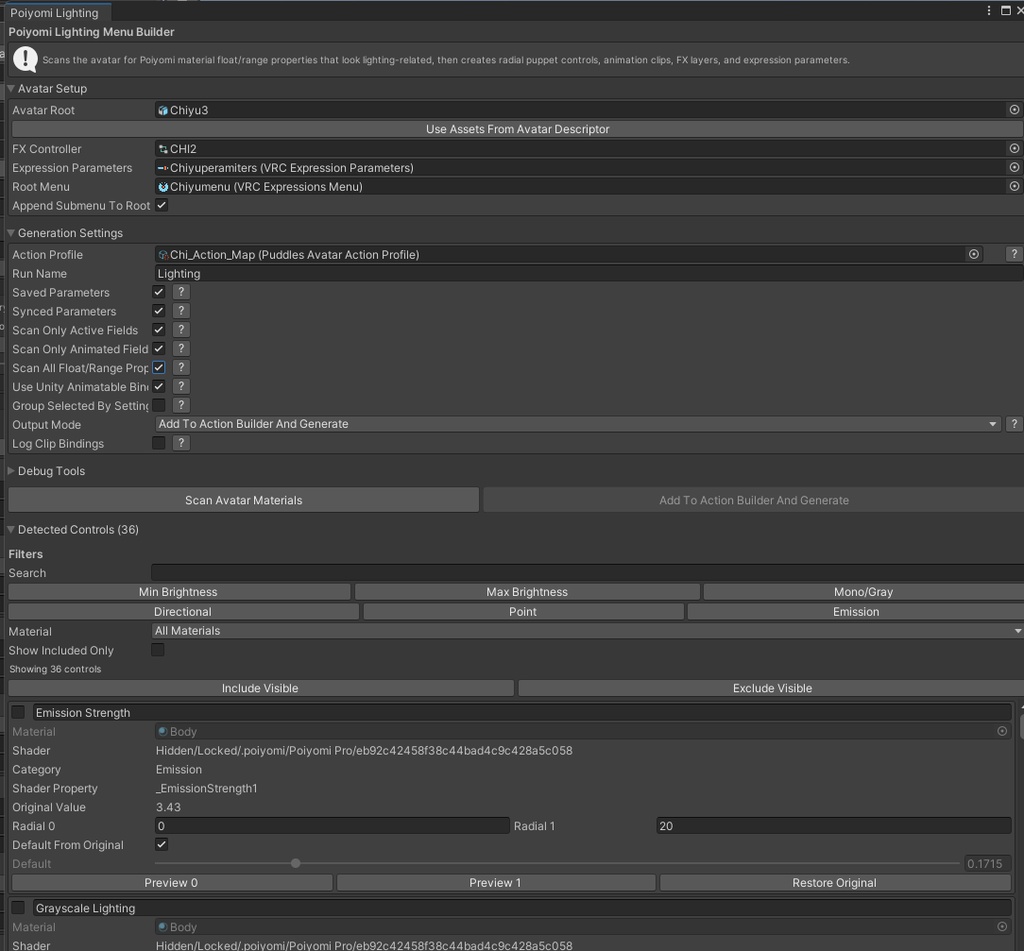Open the All Materials dropdown
1024x951 pixels.
tap(587, 631)
